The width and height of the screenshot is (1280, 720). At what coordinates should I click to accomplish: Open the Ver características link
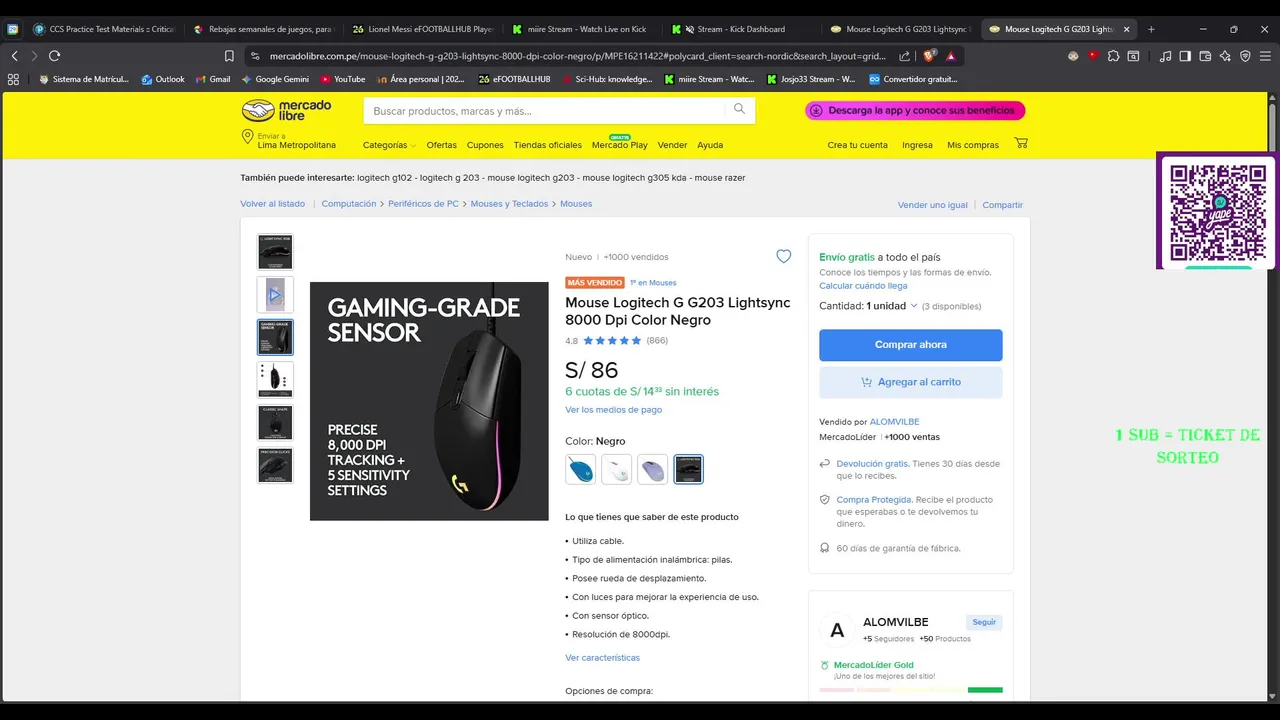click(x=602, y=658)
